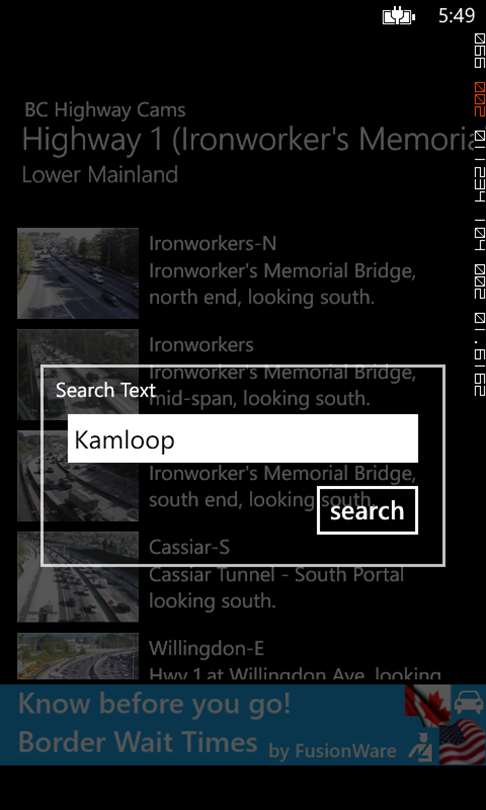Click the car icon in ad banner
Screen dimensions: 486x810
469,702
